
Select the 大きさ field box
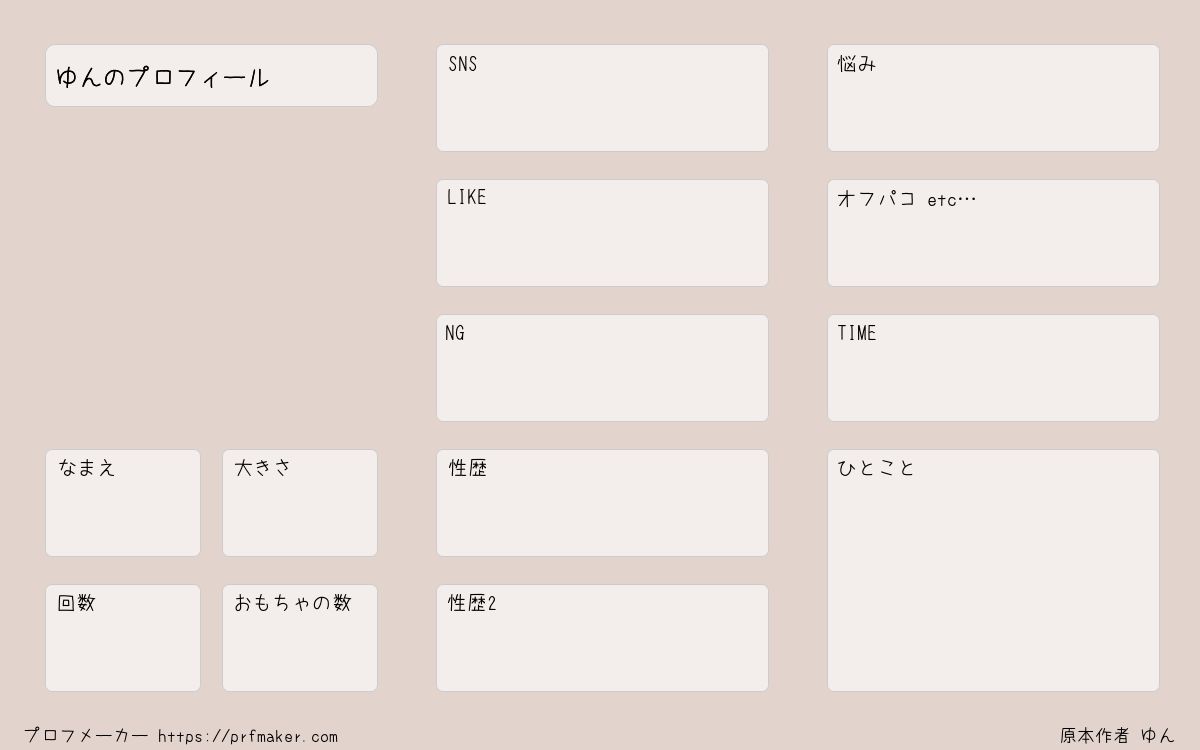click(300, 503)
